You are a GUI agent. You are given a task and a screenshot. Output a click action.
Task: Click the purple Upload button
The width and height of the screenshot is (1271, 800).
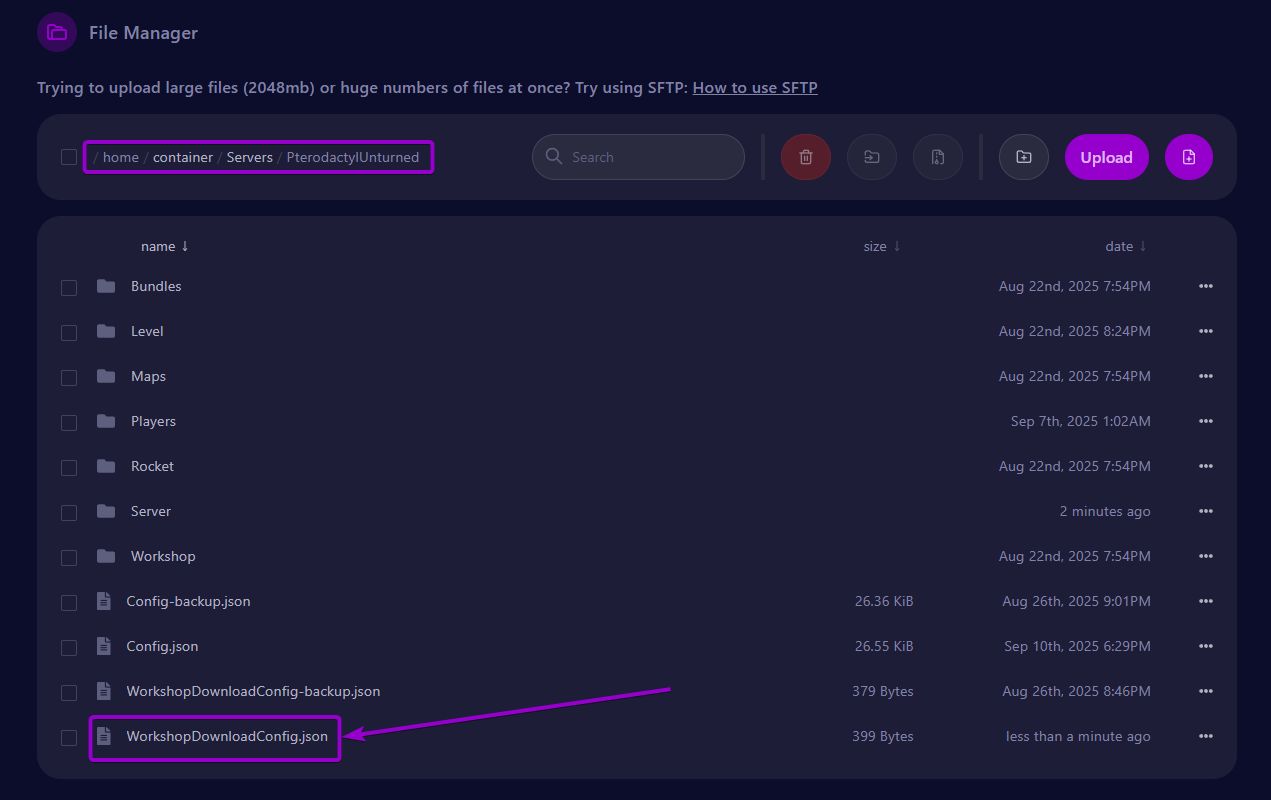(x=1107, y=157)
